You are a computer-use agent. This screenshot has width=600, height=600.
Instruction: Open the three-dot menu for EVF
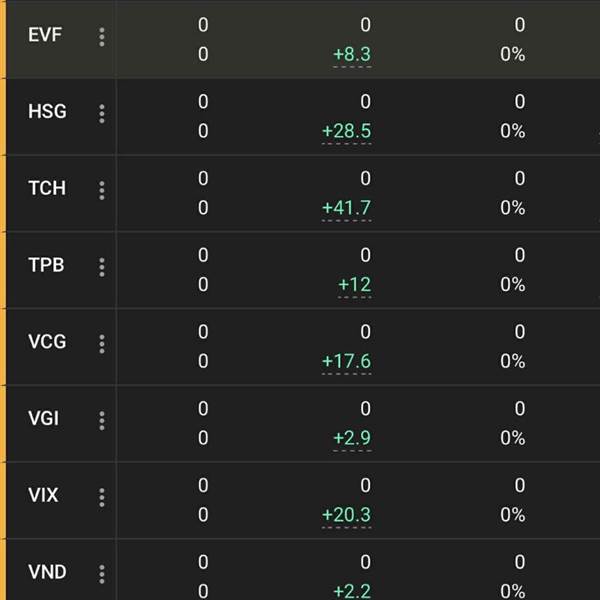[x=102, y=37]
